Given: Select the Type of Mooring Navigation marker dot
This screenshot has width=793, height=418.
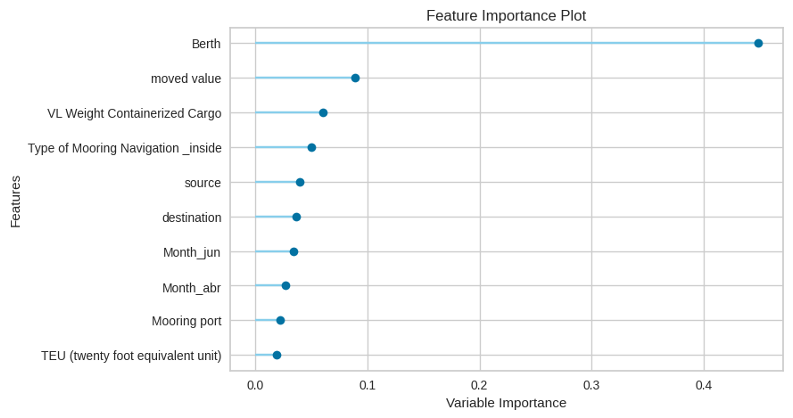Looking at the screenshot, I should [312, 148].
